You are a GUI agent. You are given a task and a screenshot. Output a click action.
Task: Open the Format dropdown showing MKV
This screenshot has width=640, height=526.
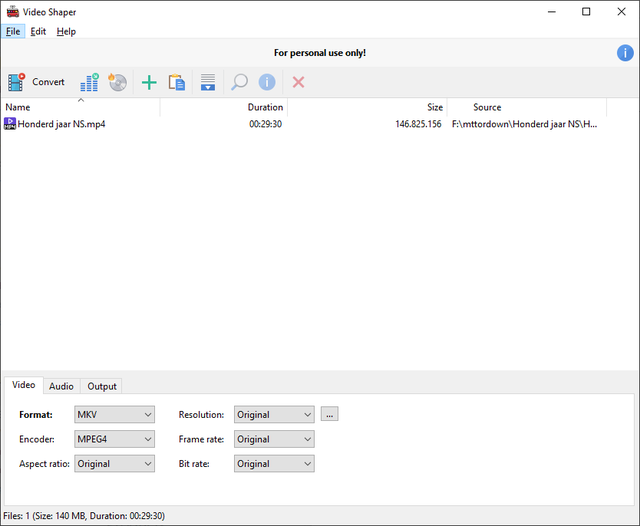click(x=114, y=415)
